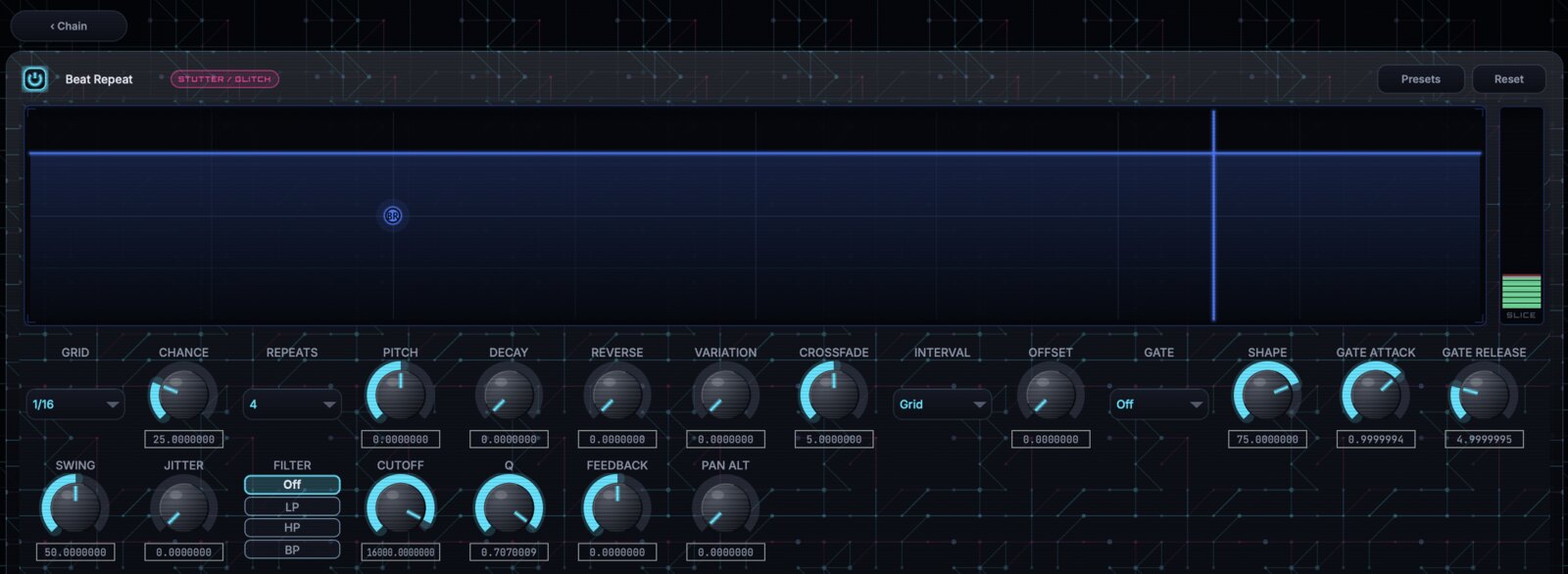The height and width of the screenshot is (574, 1568).
Task: Select the BP filter option
Action: click(292, 550)
